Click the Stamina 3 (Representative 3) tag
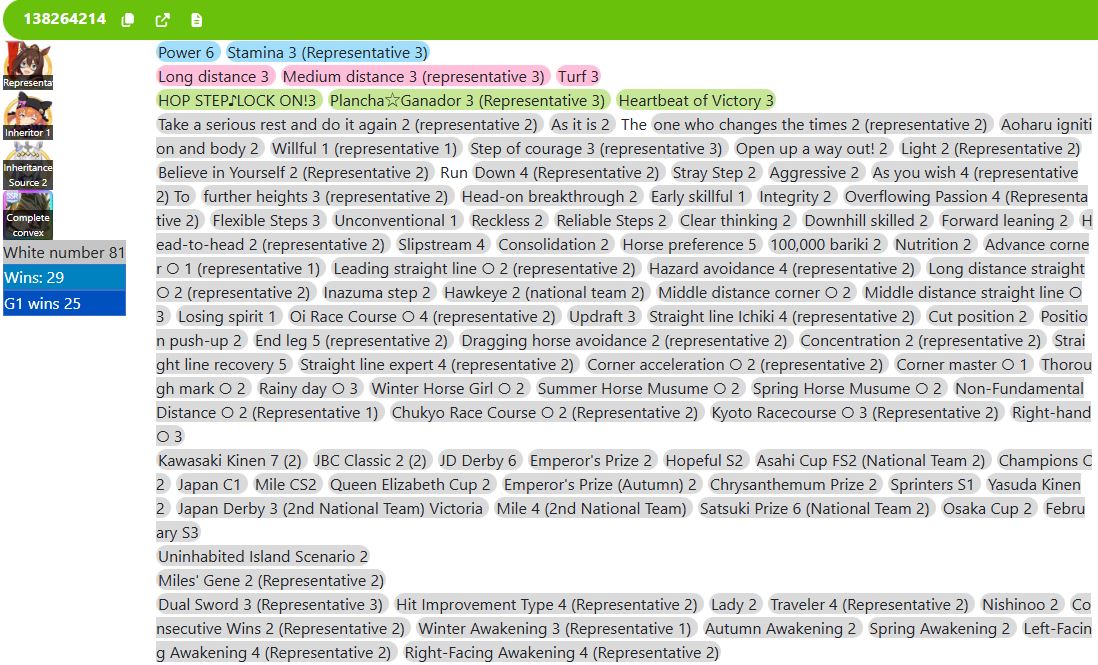 click(x=327, y=52)
